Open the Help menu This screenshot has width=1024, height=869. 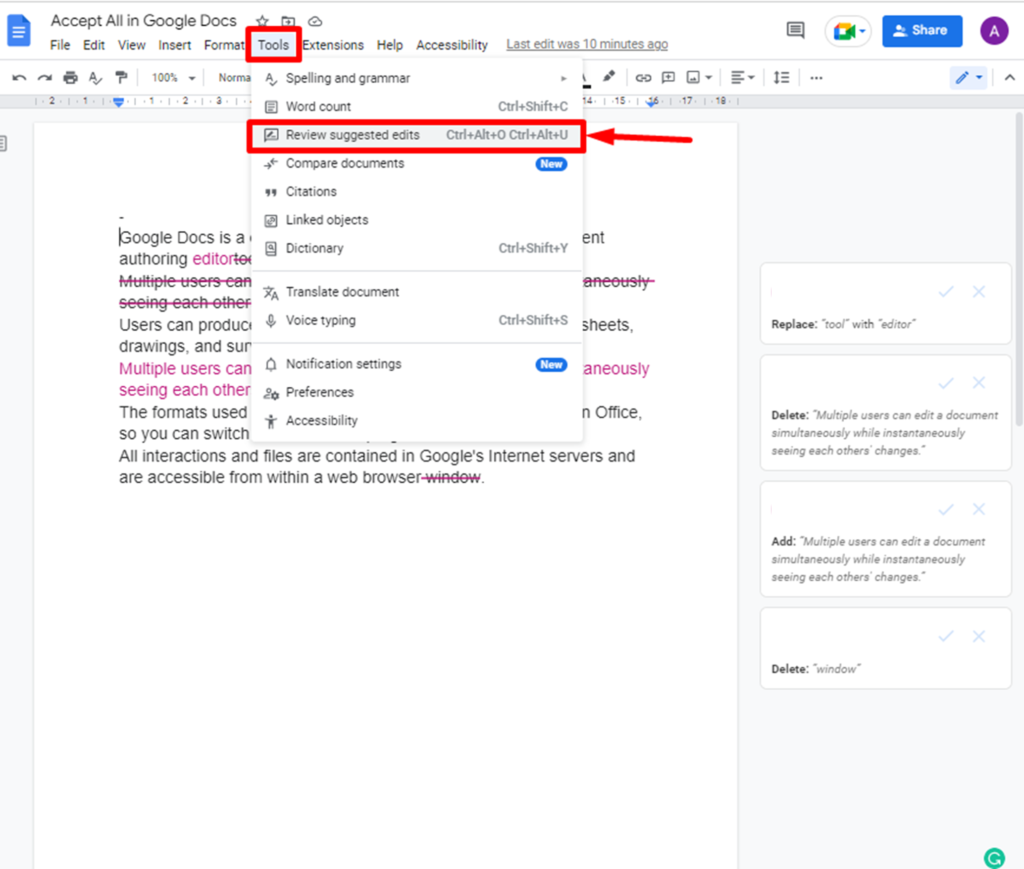click(x=389, y=45)
